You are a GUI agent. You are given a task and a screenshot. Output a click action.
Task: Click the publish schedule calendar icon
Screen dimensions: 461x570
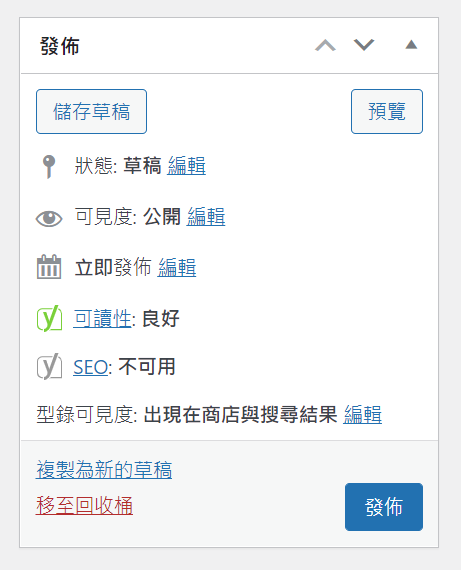[x=49, y=267]
